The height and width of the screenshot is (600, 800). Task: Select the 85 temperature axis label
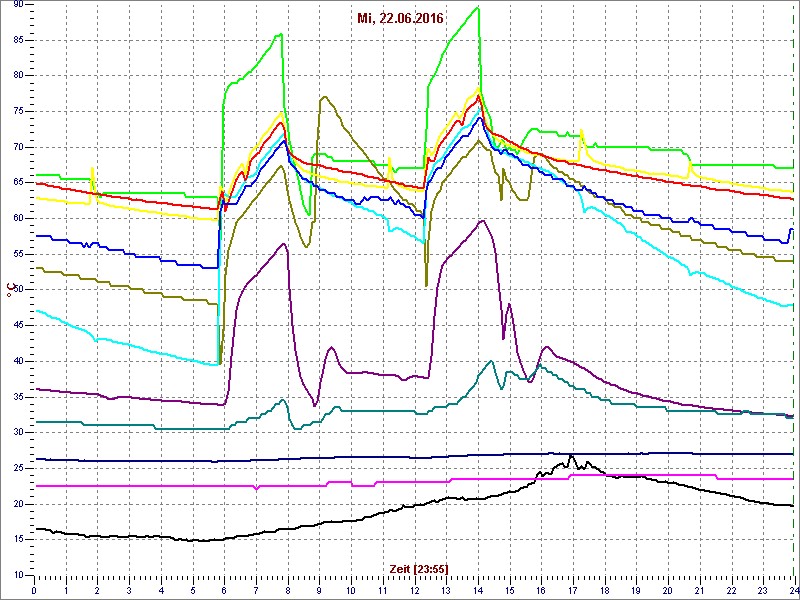18,40
